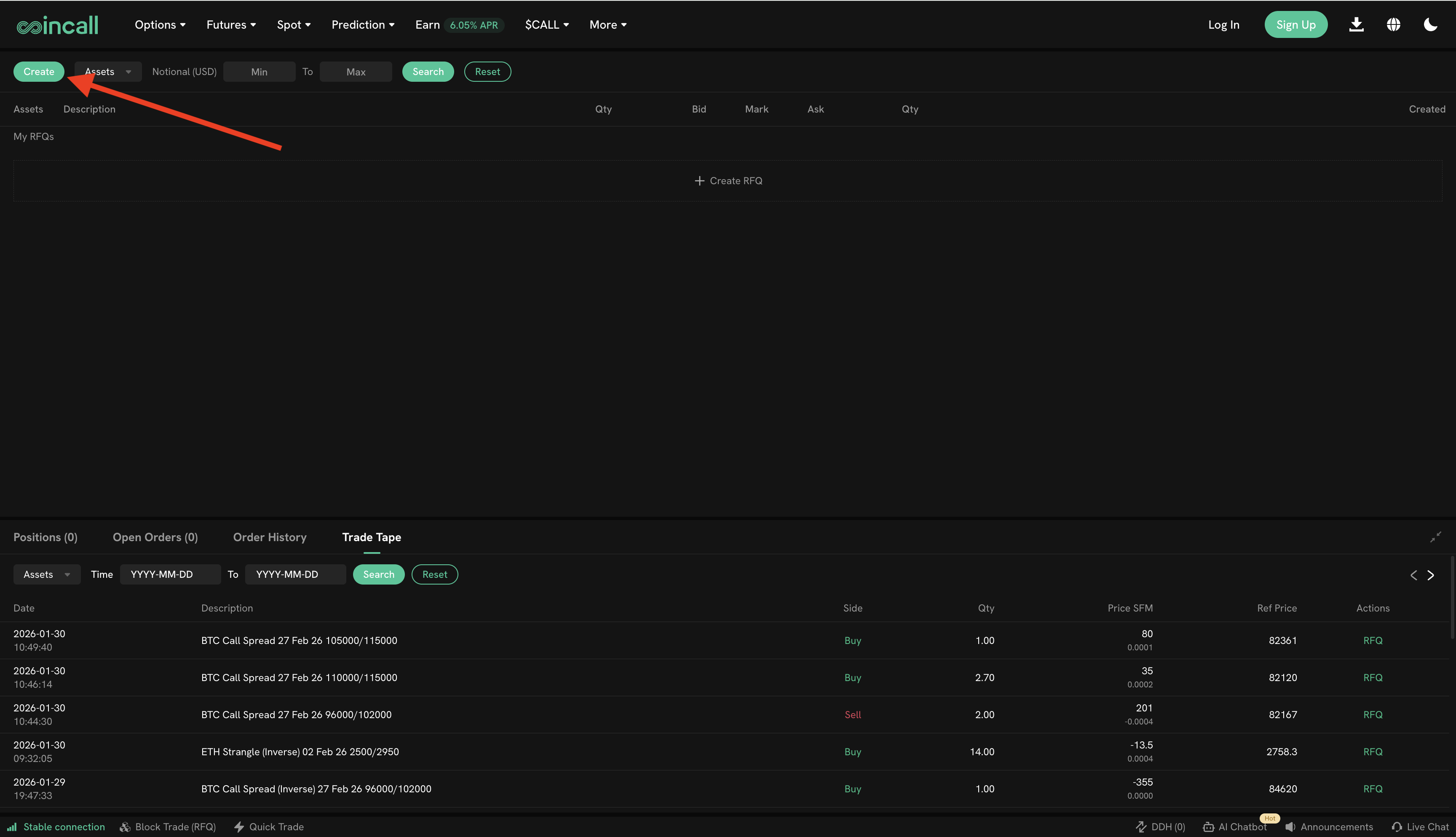
Task: Expand the Spot menu
Action: click(x=294, y=25)
